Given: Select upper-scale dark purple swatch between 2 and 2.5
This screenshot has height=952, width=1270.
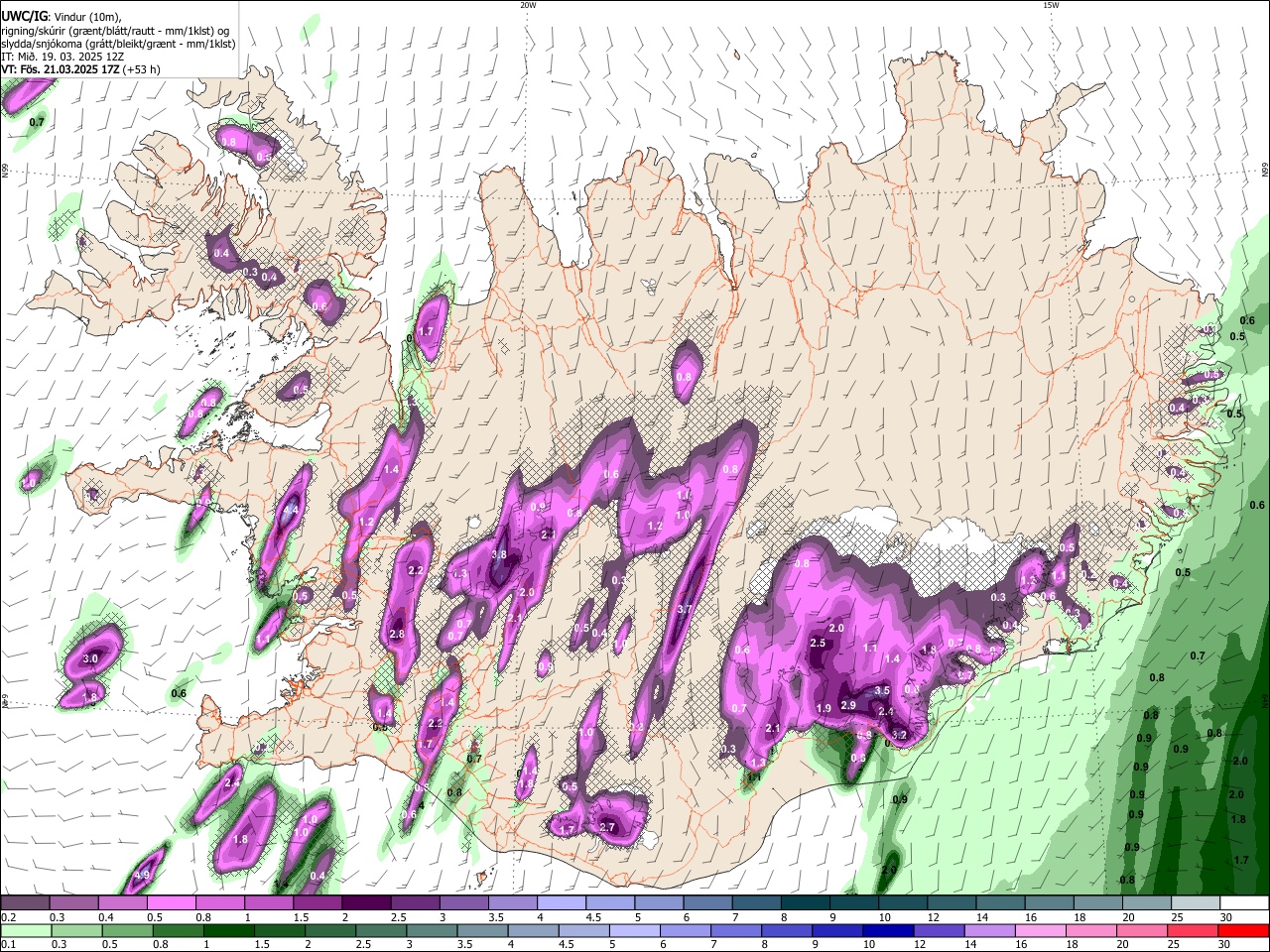Looking at the screenshot, I should tap(366, 902).
